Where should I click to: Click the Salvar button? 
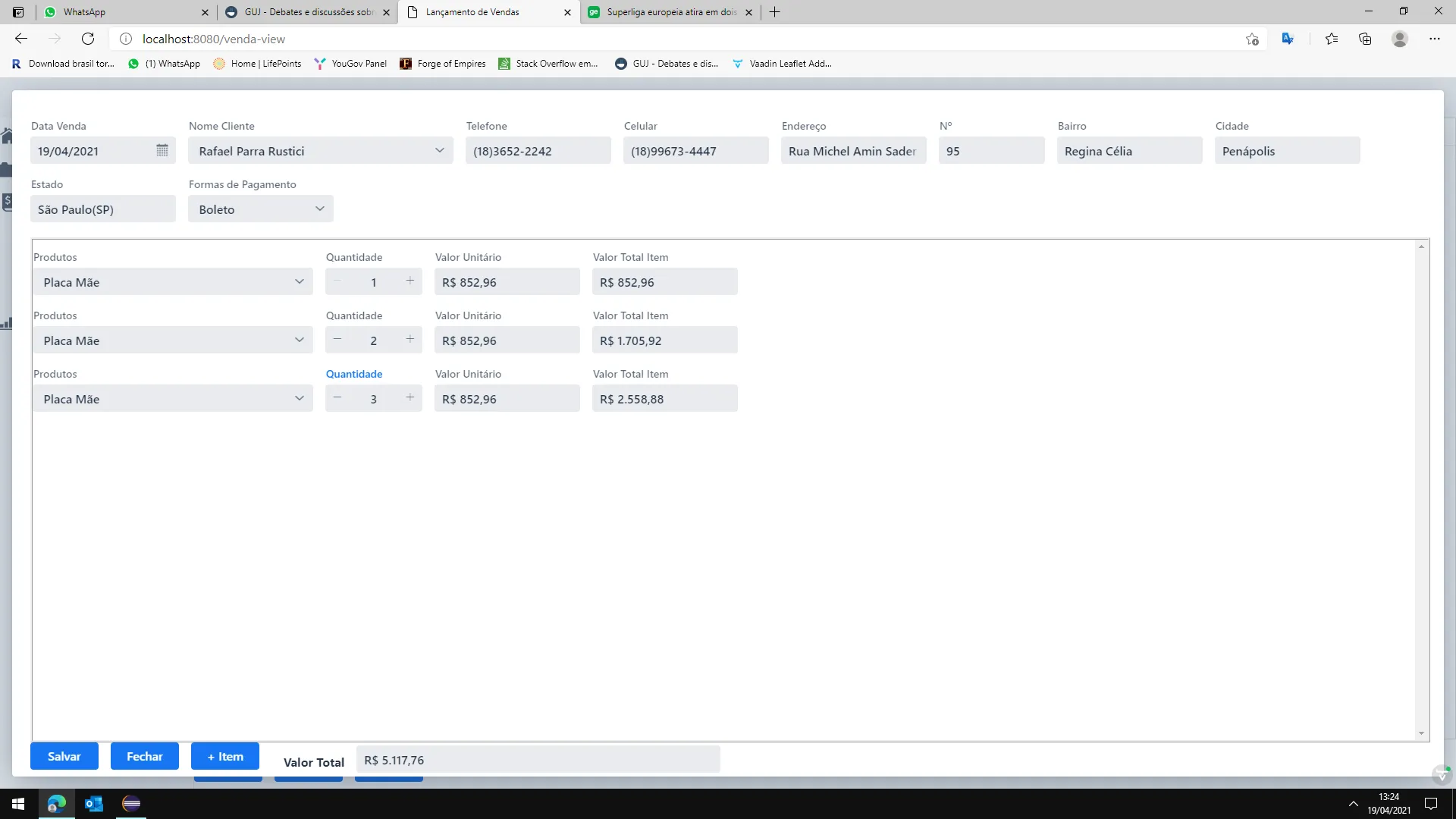[x=64, y=756]
